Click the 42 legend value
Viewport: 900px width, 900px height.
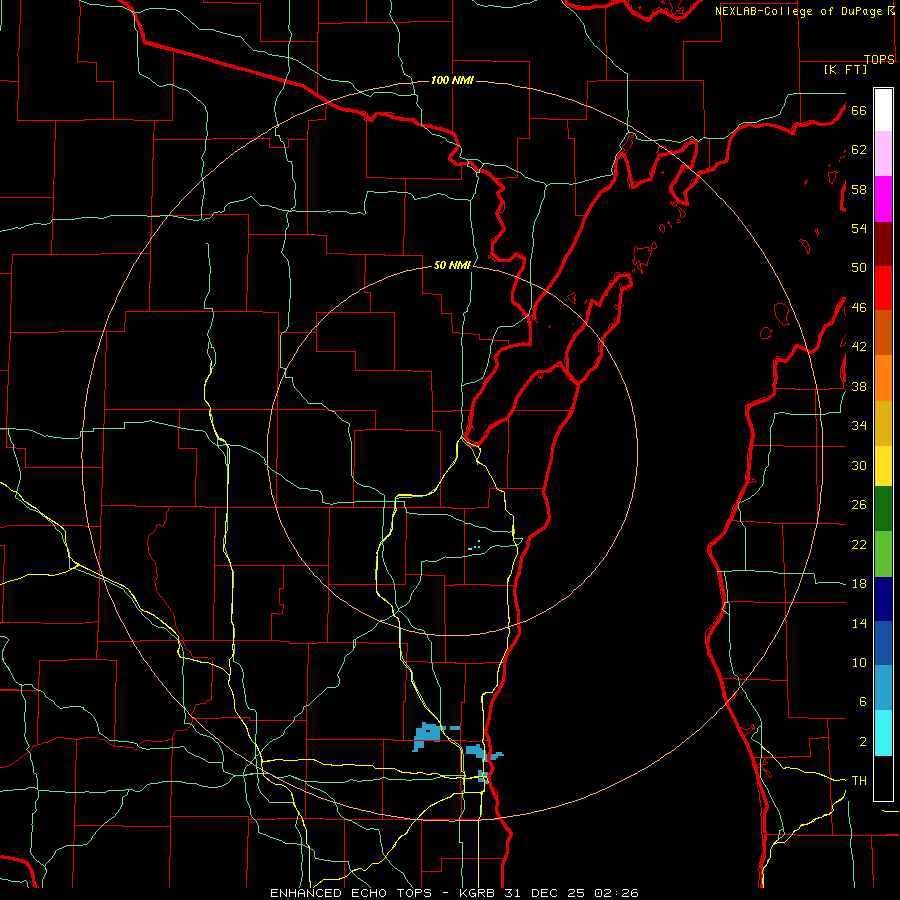859,347
